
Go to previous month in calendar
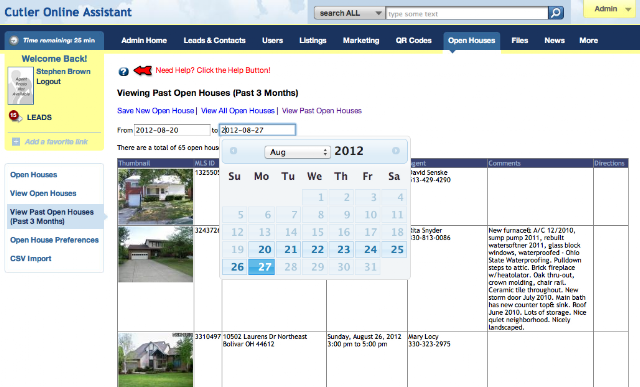click(x=233, y=151)
